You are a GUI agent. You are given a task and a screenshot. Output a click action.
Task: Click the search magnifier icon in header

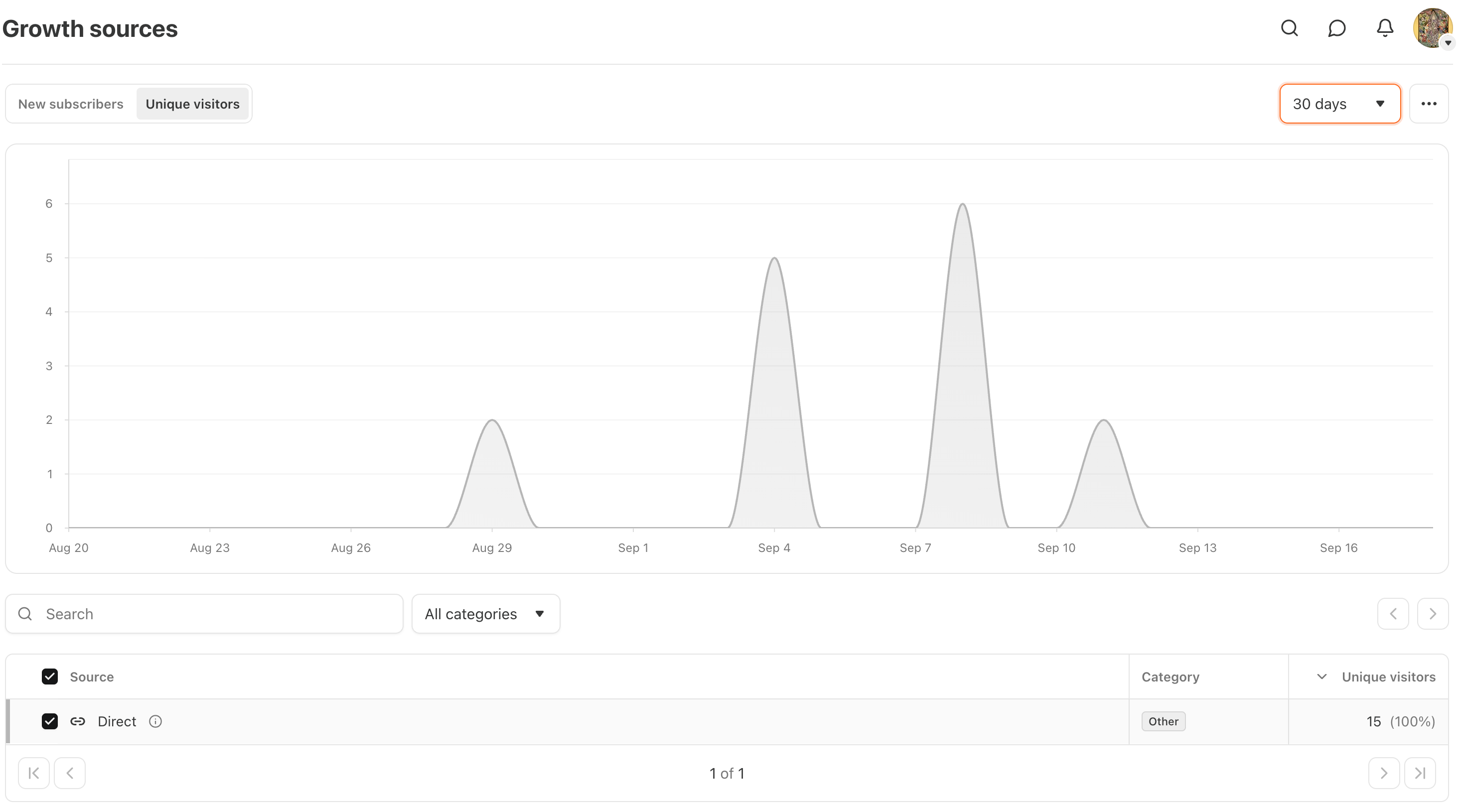[x=1289, y=28]
